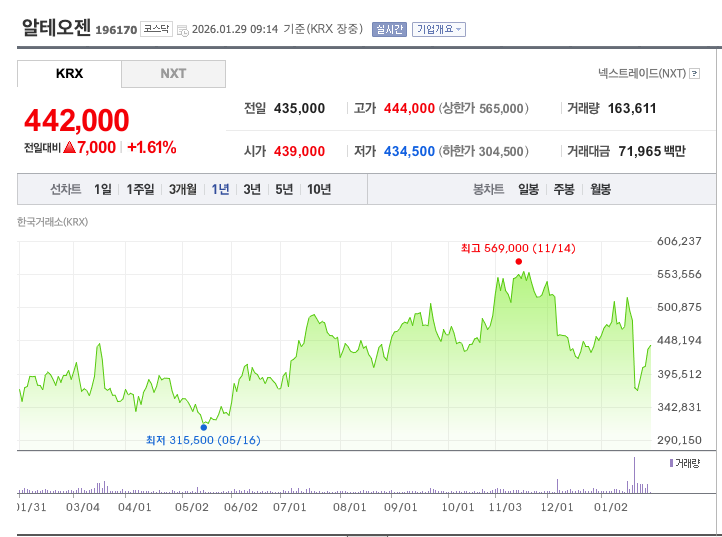
Task: Click the 한국거래소(KRX) chart label
Action: tap(52, 222)
